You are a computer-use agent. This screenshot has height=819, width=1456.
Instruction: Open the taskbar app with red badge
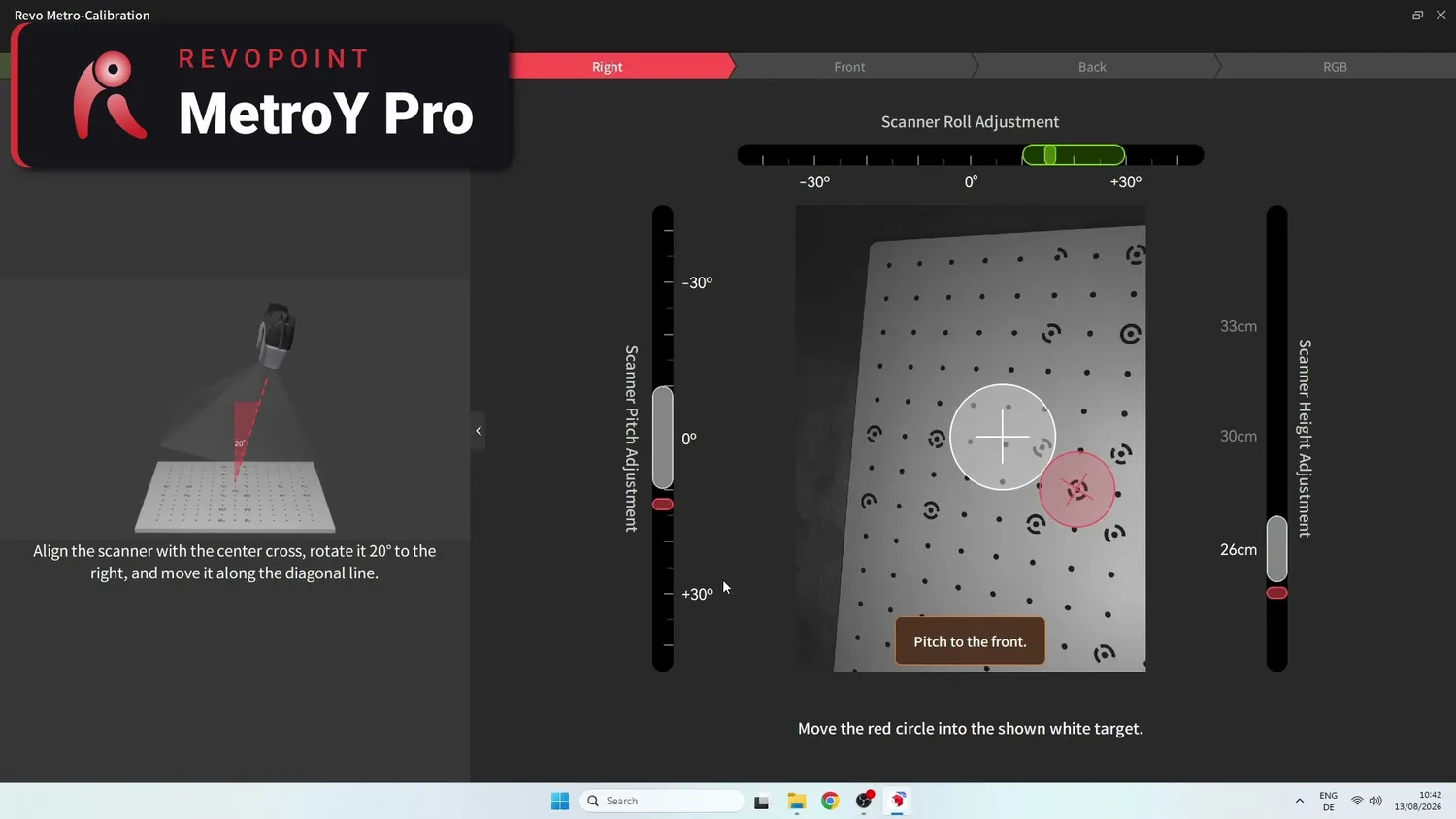coord(864,801)
